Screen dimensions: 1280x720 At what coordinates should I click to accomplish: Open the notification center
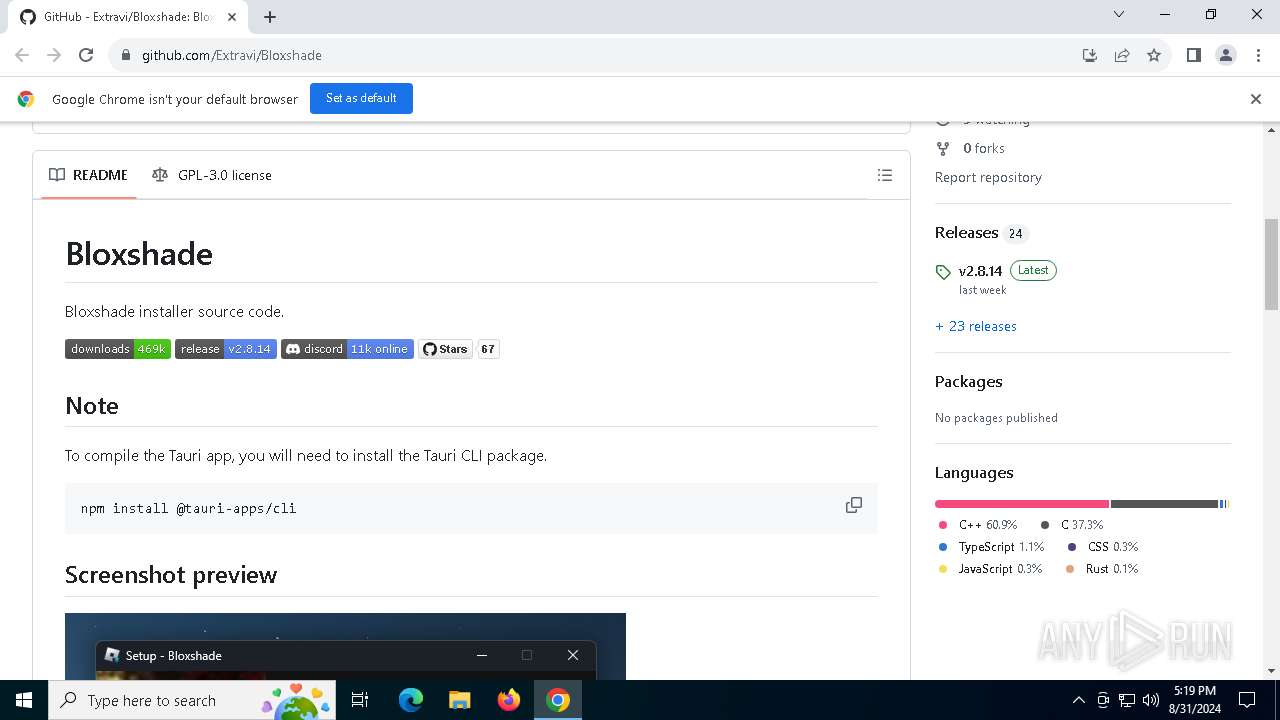1247,700
